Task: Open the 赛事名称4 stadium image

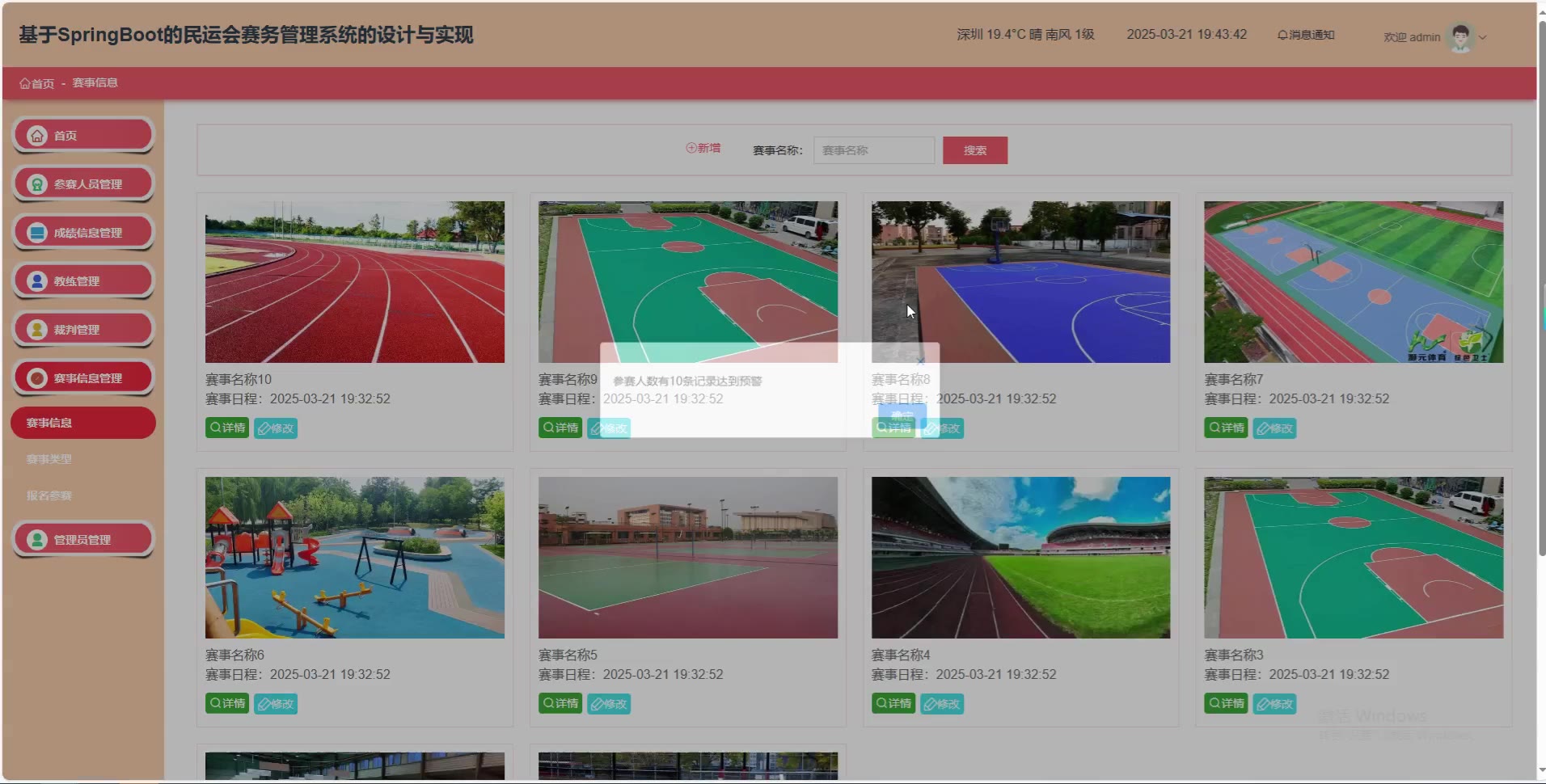Action: 1021,558
